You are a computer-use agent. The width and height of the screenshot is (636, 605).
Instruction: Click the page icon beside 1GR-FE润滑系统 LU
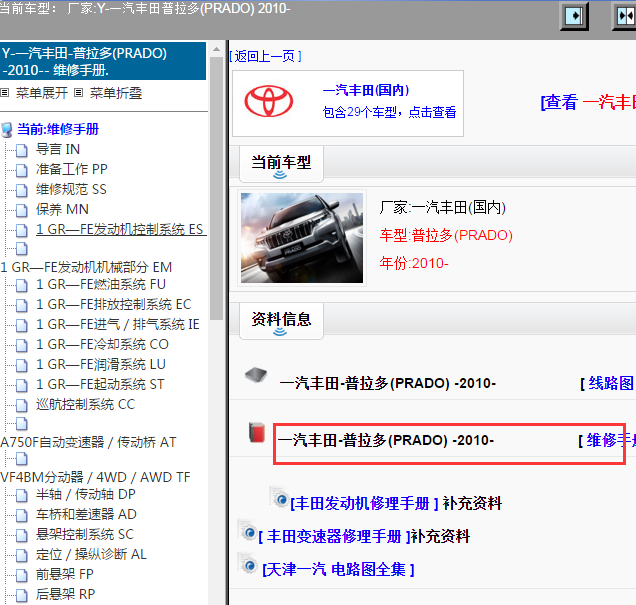coord(22,365)
